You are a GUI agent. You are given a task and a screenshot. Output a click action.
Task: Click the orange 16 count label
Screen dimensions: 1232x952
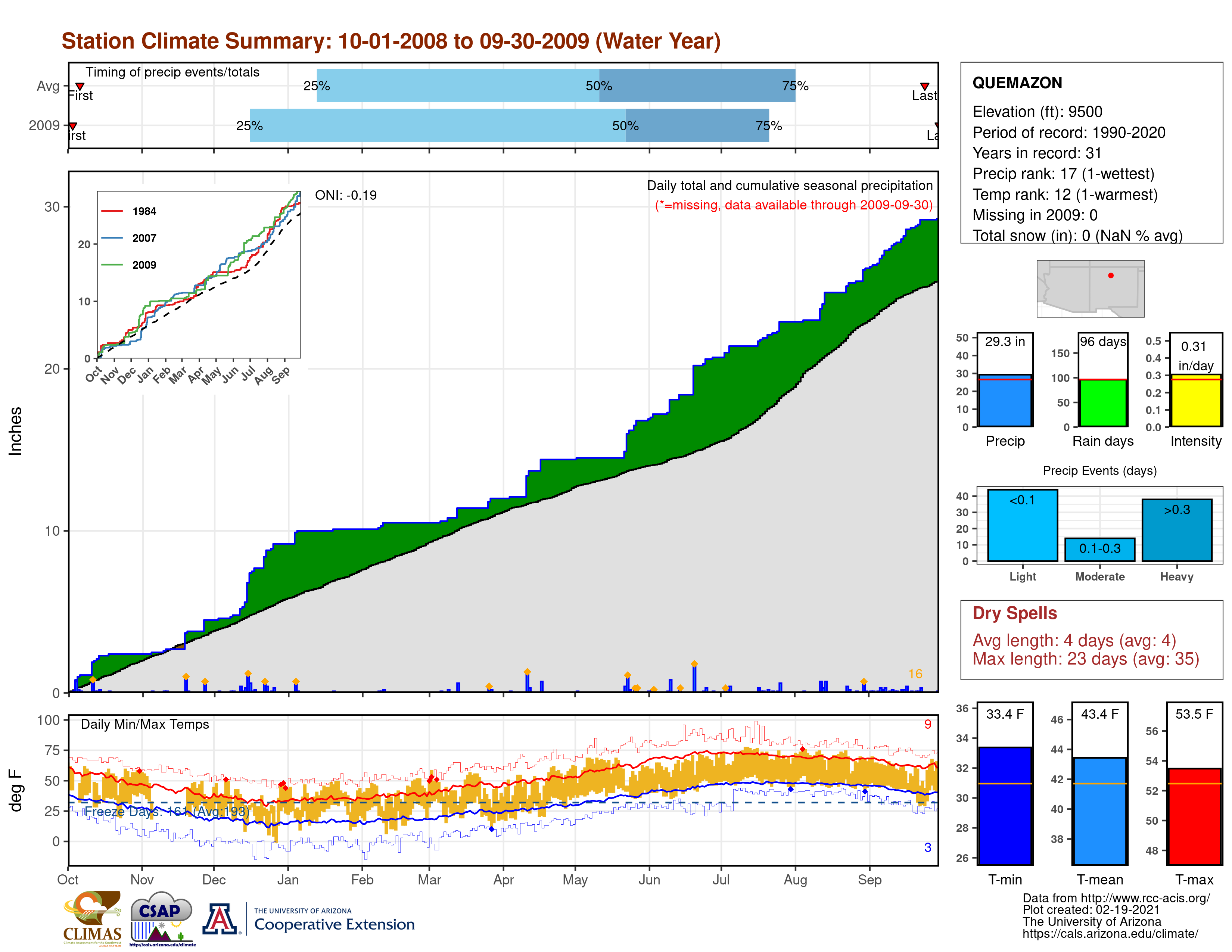[915, 674]
